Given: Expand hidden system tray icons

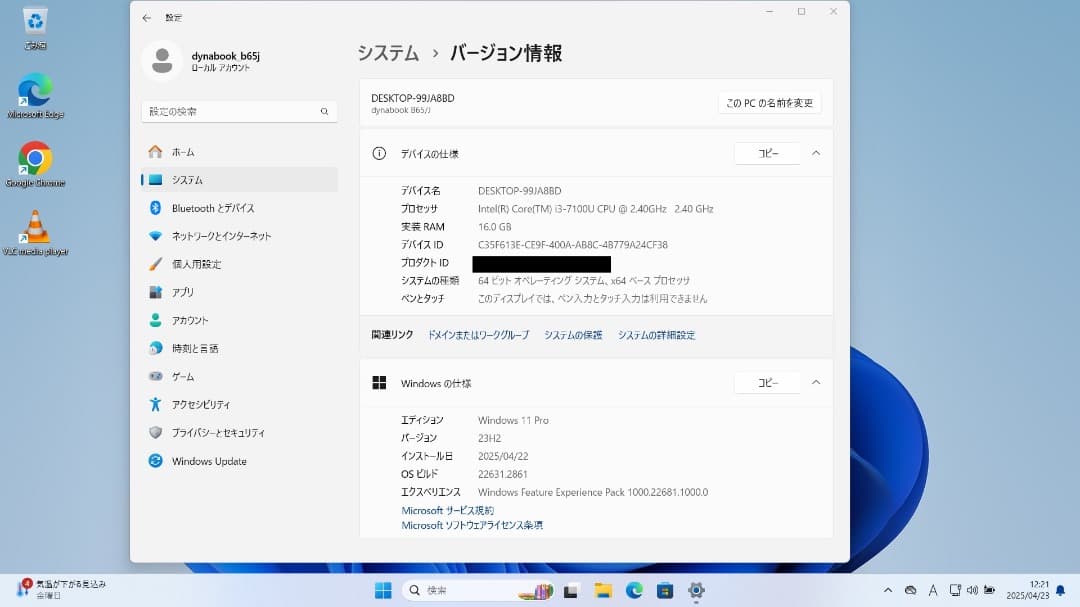Looking at the screenshot, I should pos(888,591).
